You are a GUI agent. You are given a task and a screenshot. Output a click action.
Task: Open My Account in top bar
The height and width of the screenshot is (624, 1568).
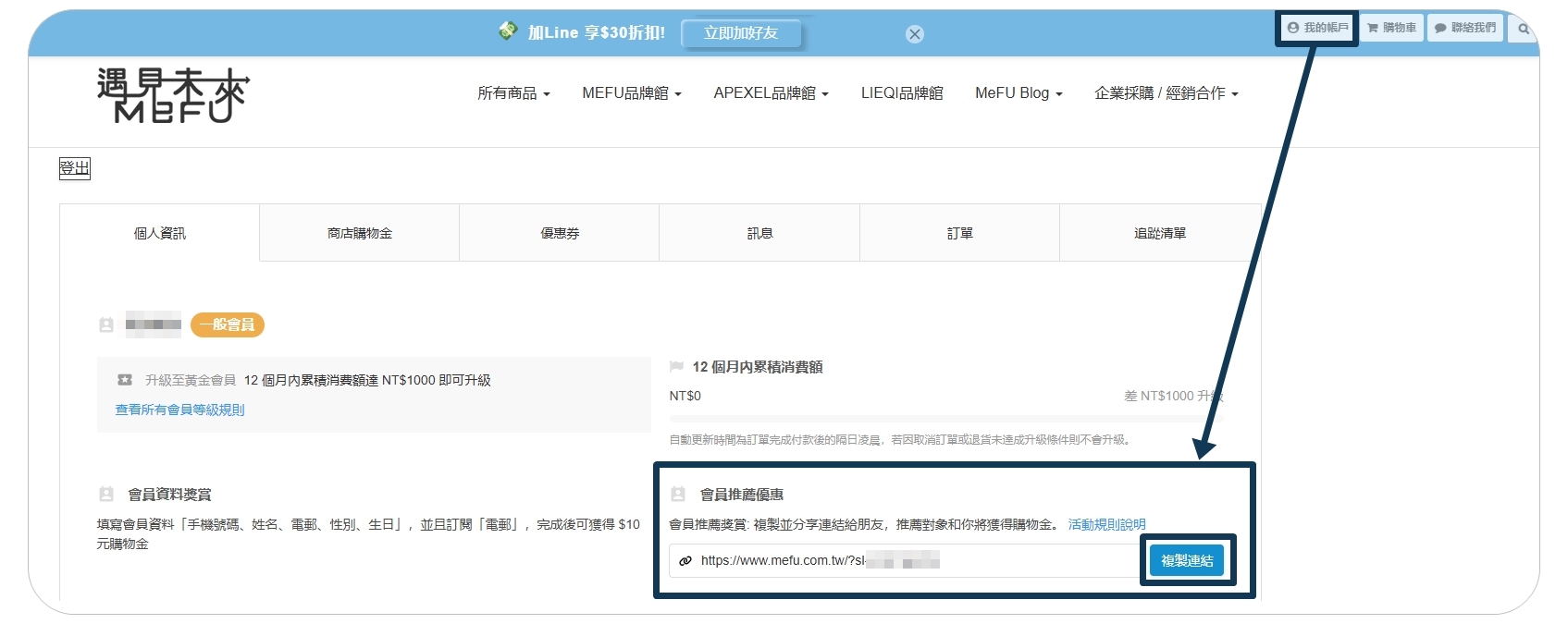1317,28
